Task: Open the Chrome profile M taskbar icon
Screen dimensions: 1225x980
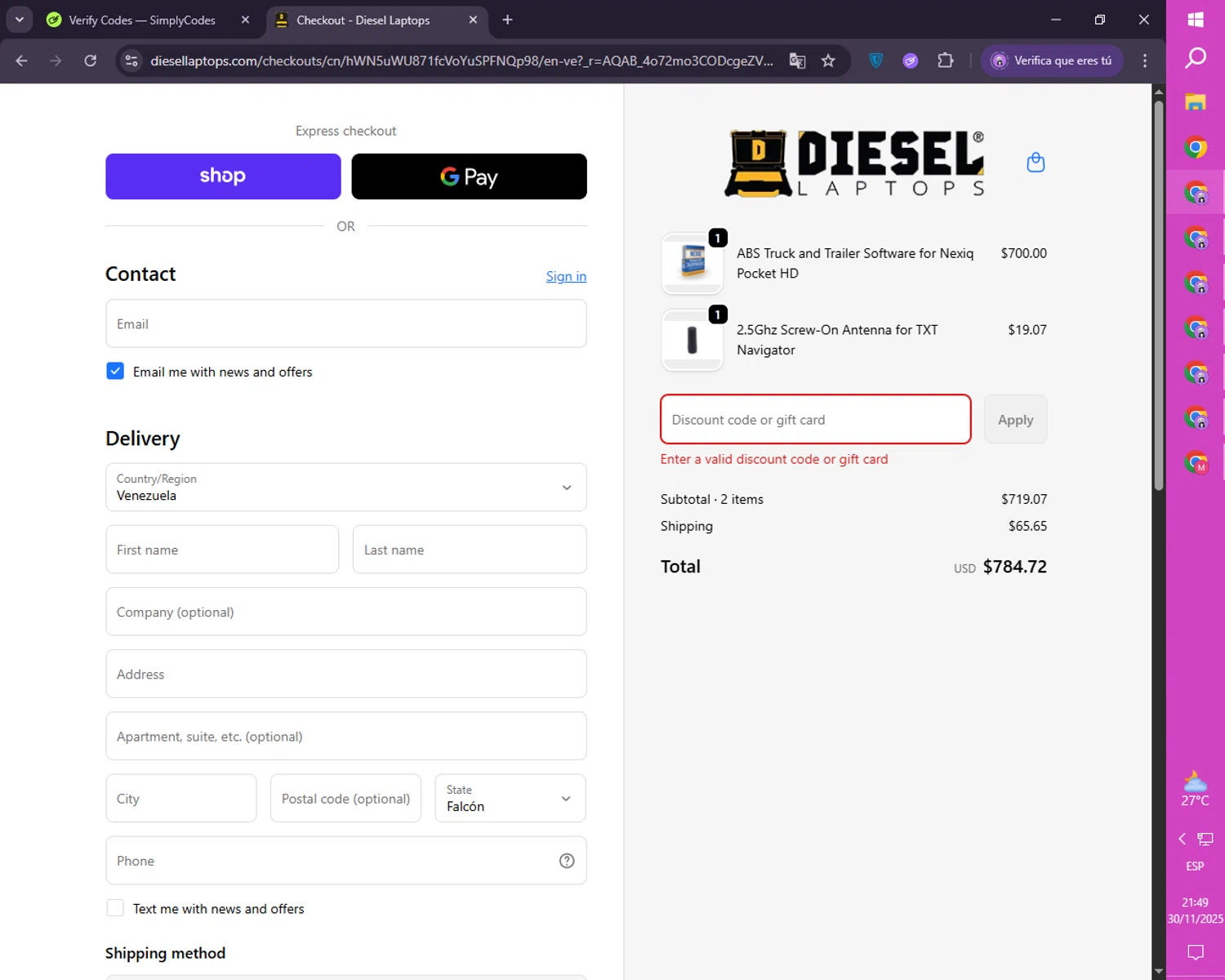Action: pyautogui.click(x=1197, y=463)
